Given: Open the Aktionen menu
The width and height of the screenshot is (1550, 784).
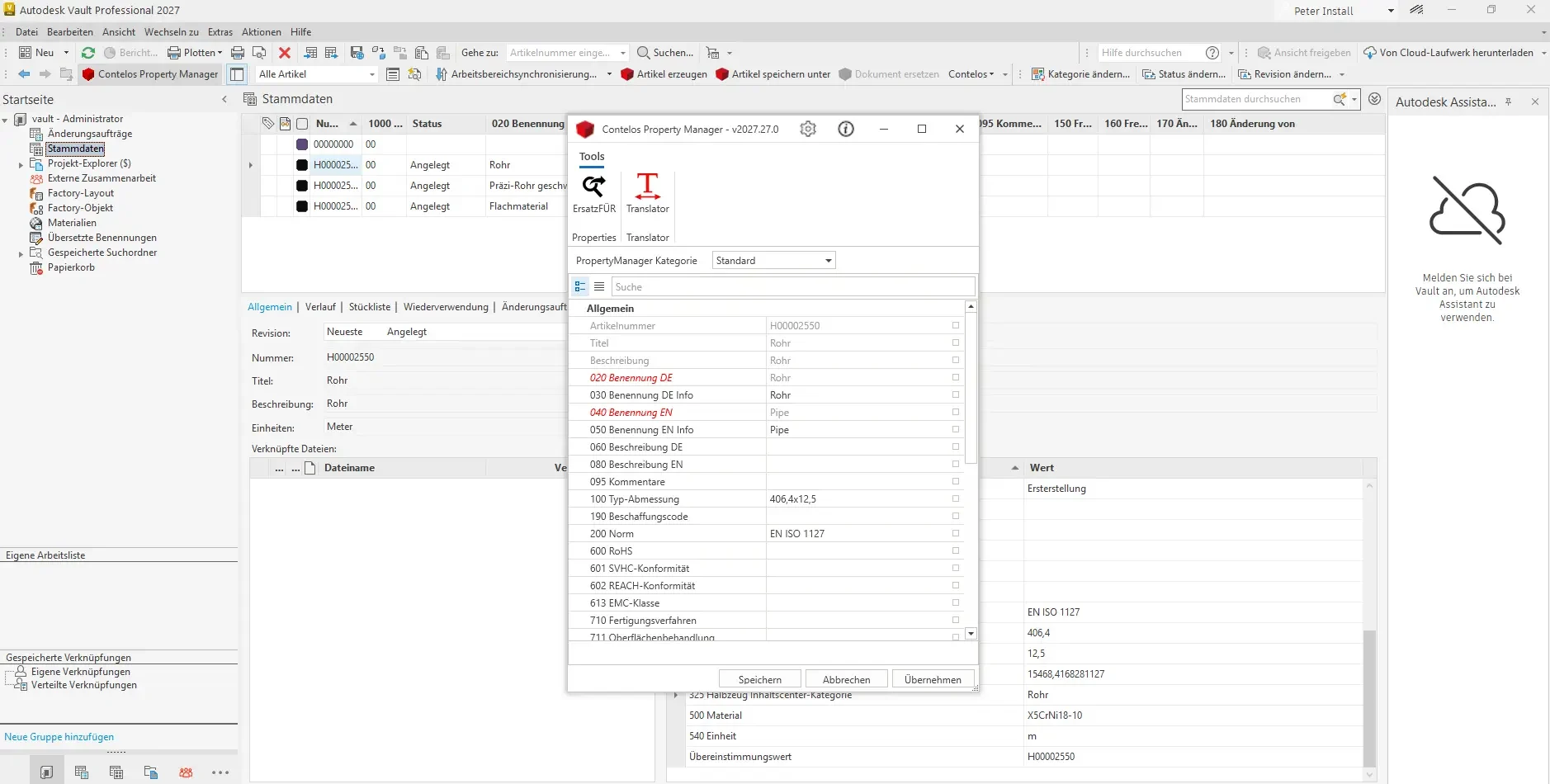Looking at the screenshot, I should (x=262, y=32).
